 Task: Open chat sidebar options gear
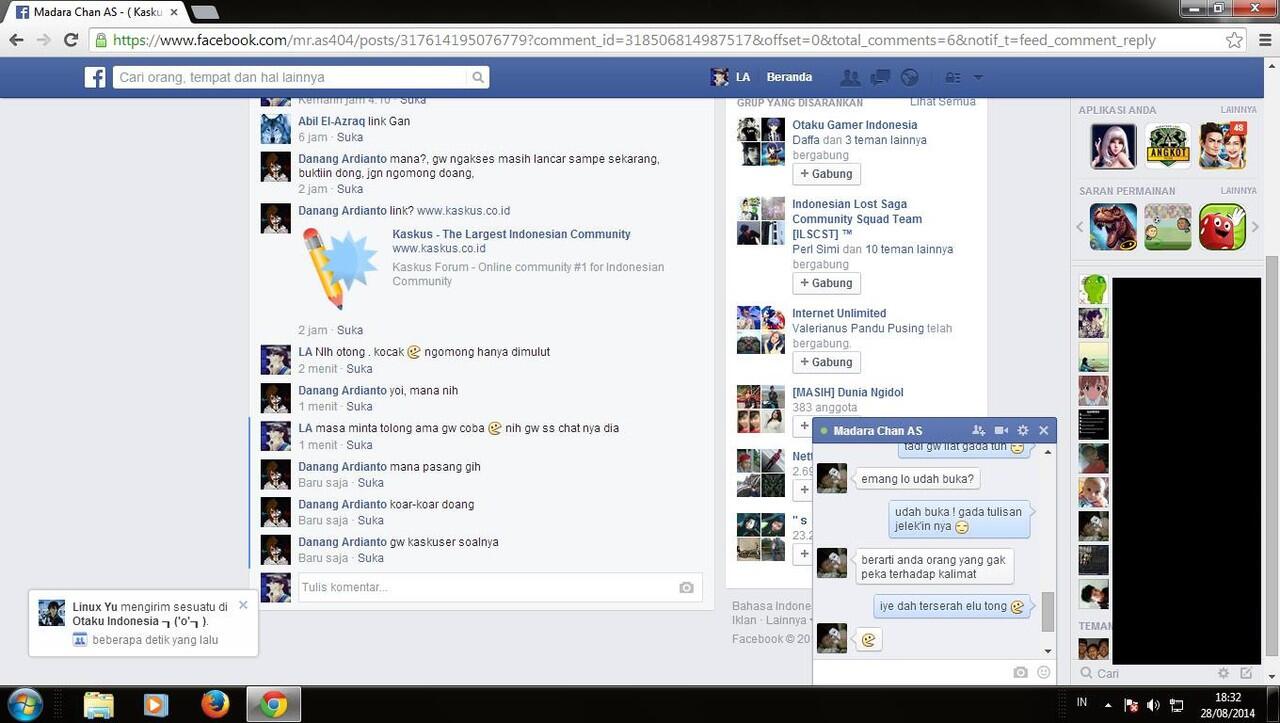(1223, 673)
